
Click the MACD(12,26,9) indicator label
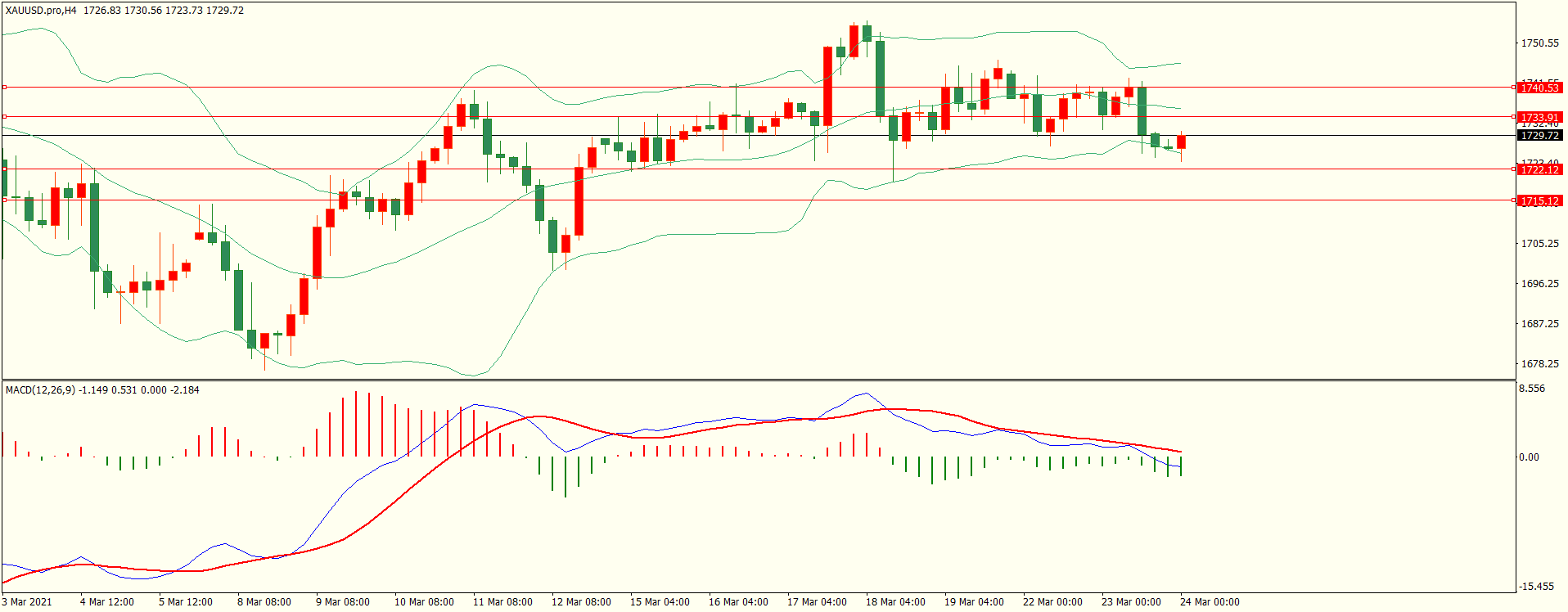point(40,390)
